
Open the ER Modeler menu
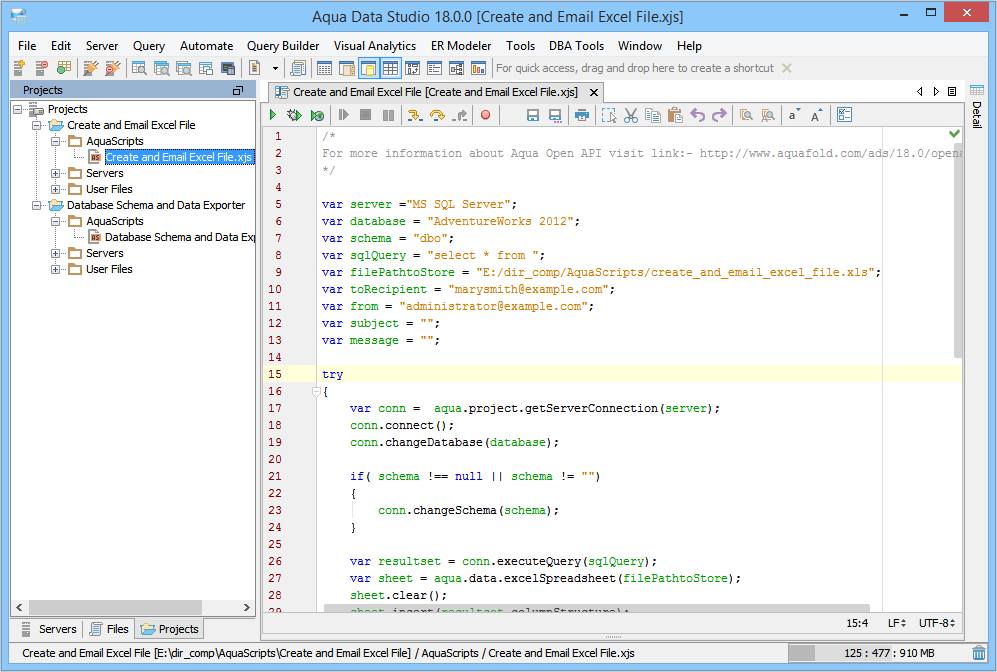pyautogui.click(x=461, y=46)
